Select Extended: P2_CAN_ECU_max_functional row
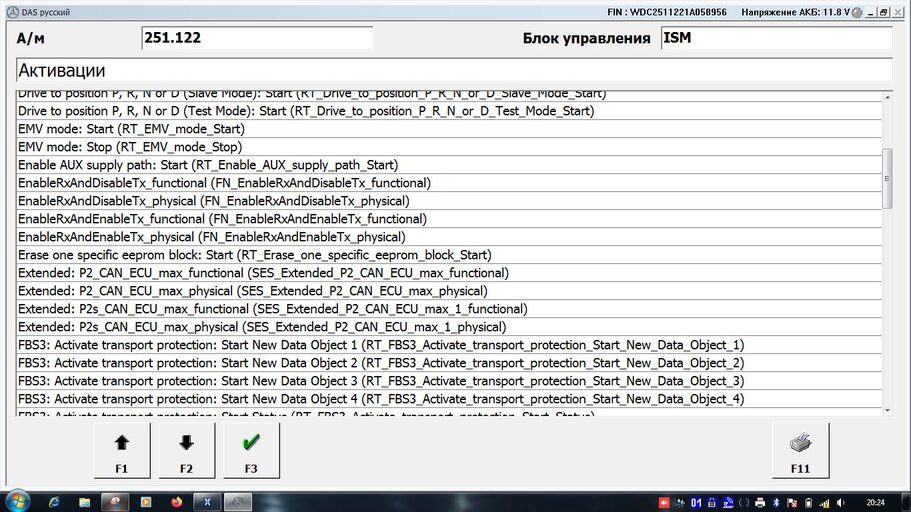This screenshot has height=512, width=911. point(449,273)
